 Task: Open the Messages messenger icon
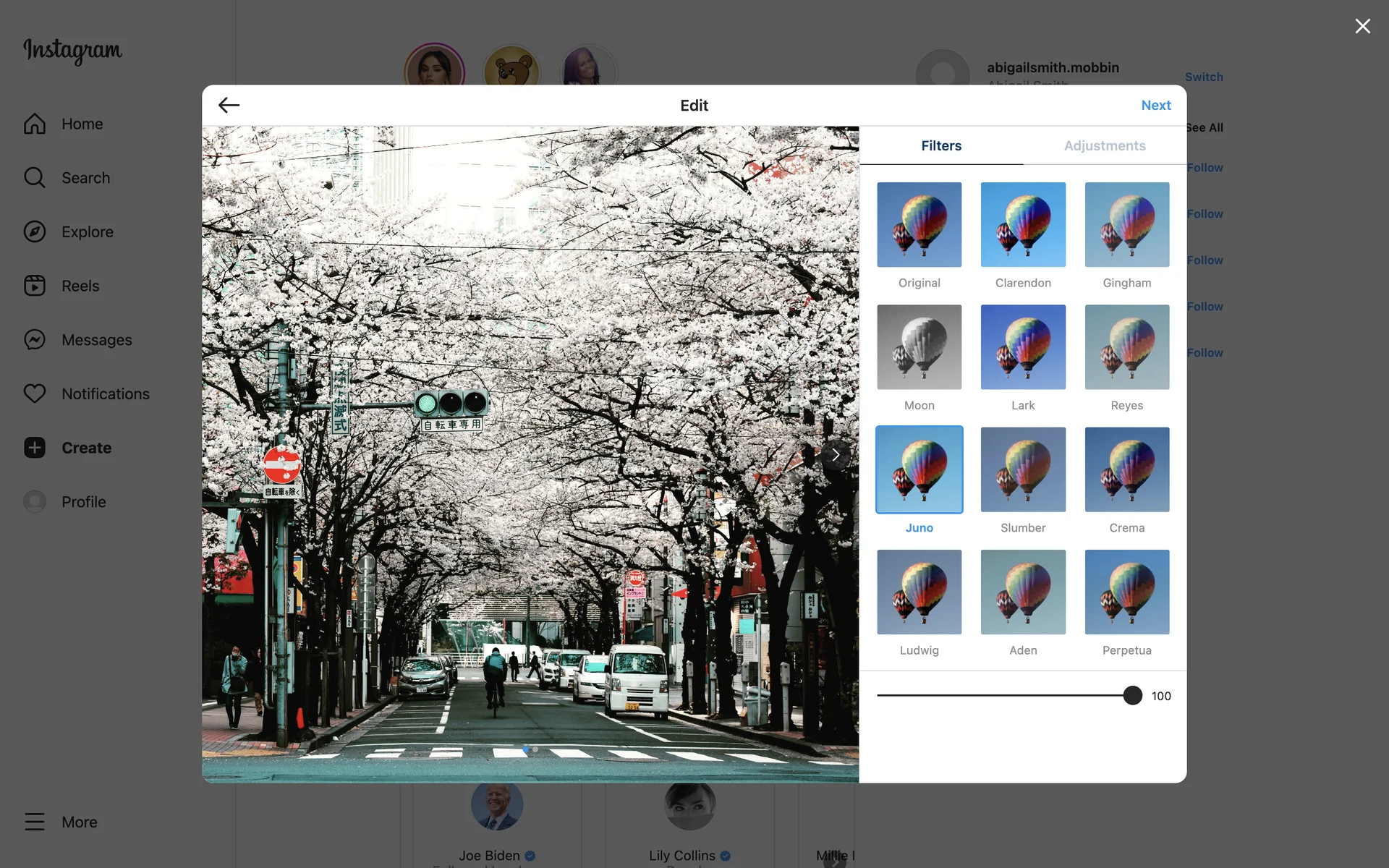pos(35,339)
